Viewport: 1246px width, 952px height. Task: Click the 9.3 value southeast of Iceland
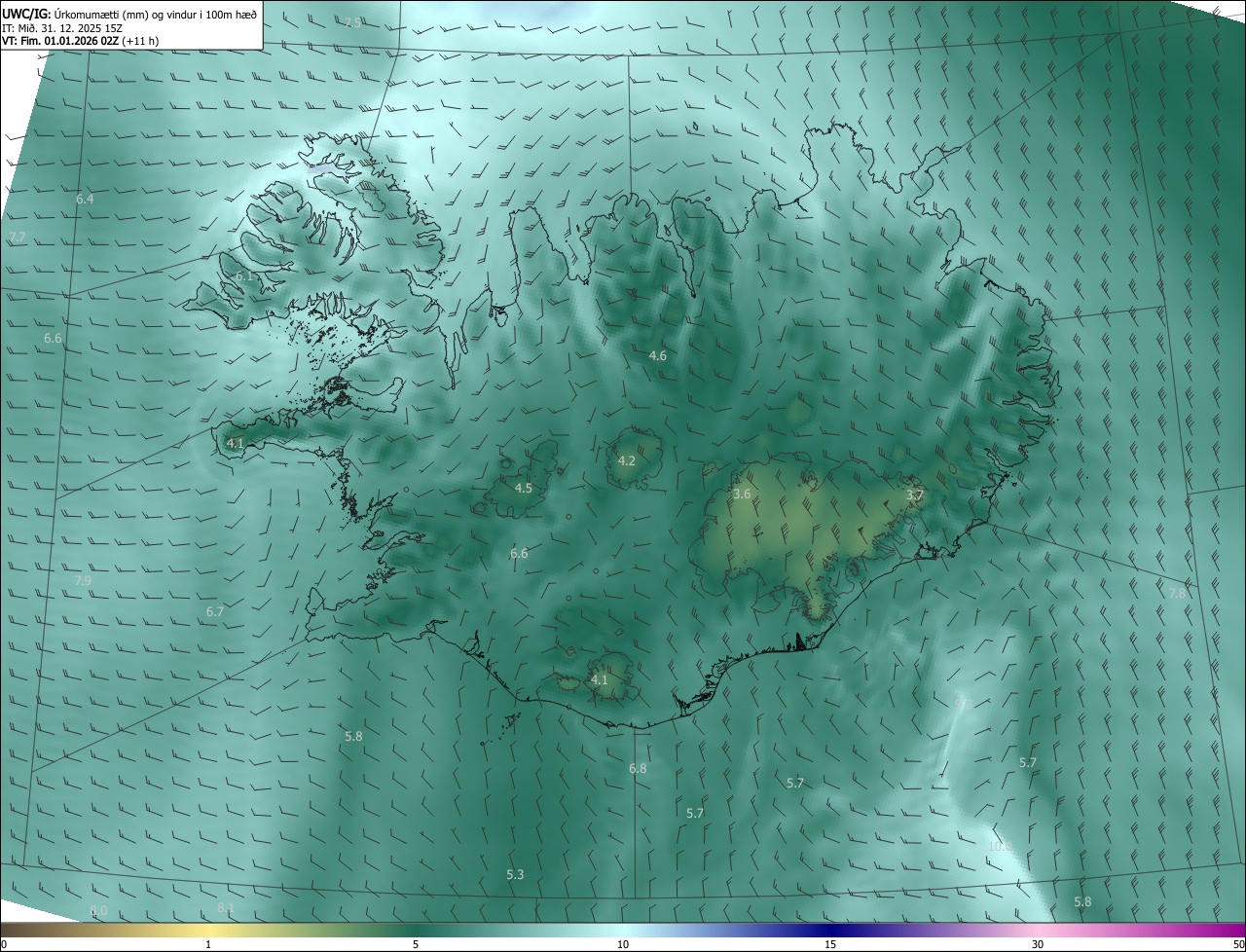(x=963, y=703)
